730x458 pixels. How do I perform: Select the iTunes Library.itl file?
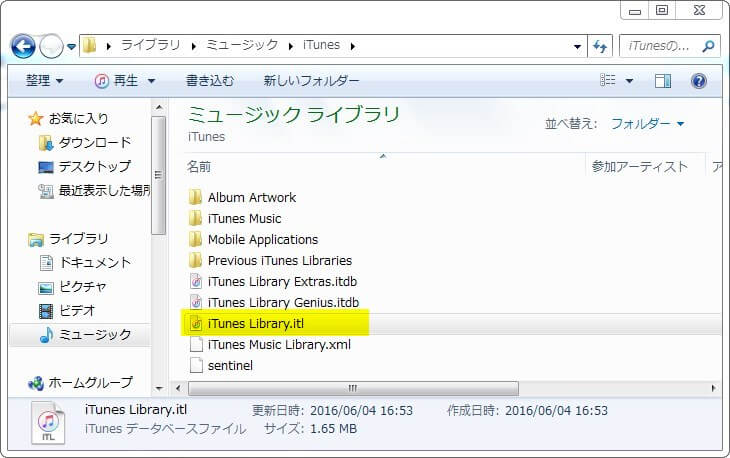tap(256, 323)
